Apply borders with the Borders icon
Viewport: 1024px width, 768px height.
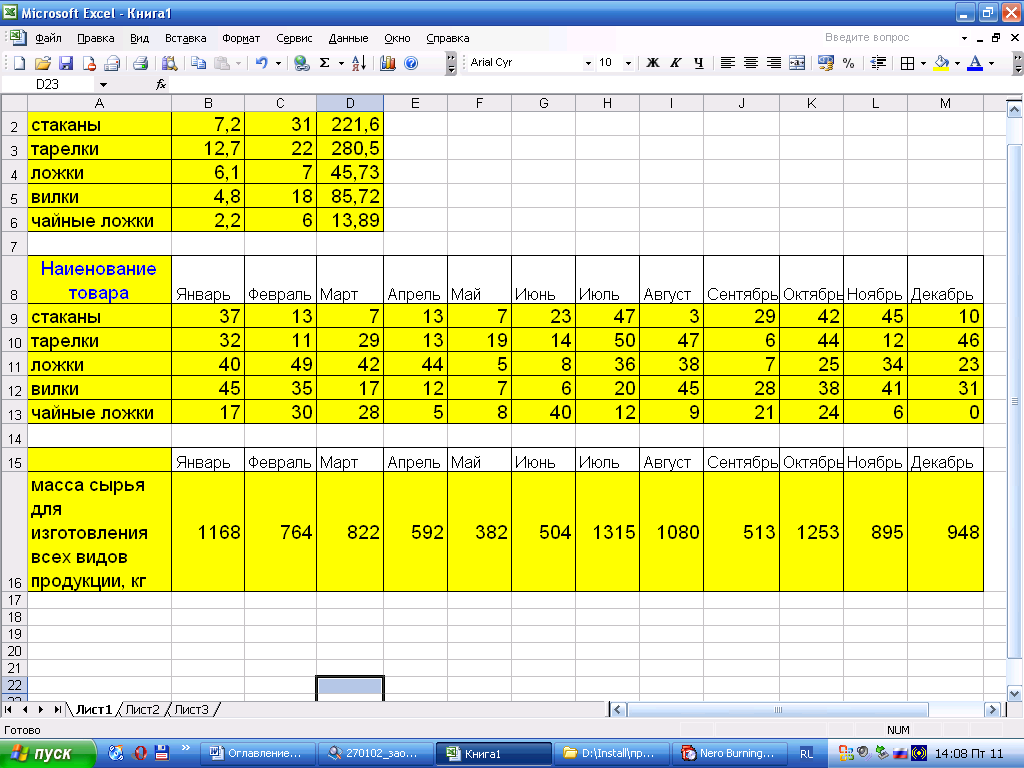tap(907, 63)
